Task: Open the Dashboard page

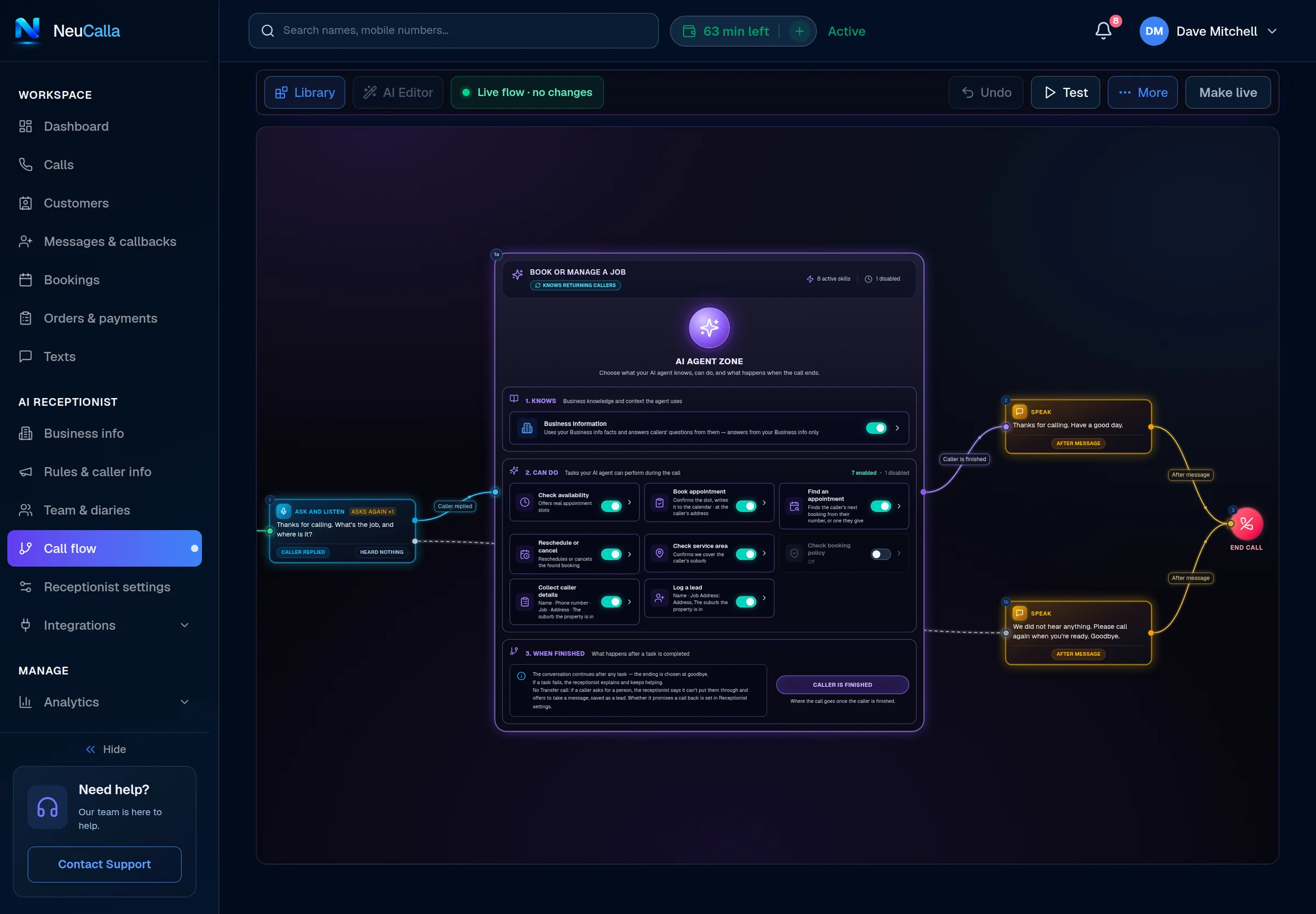Action: coord(105,126)
